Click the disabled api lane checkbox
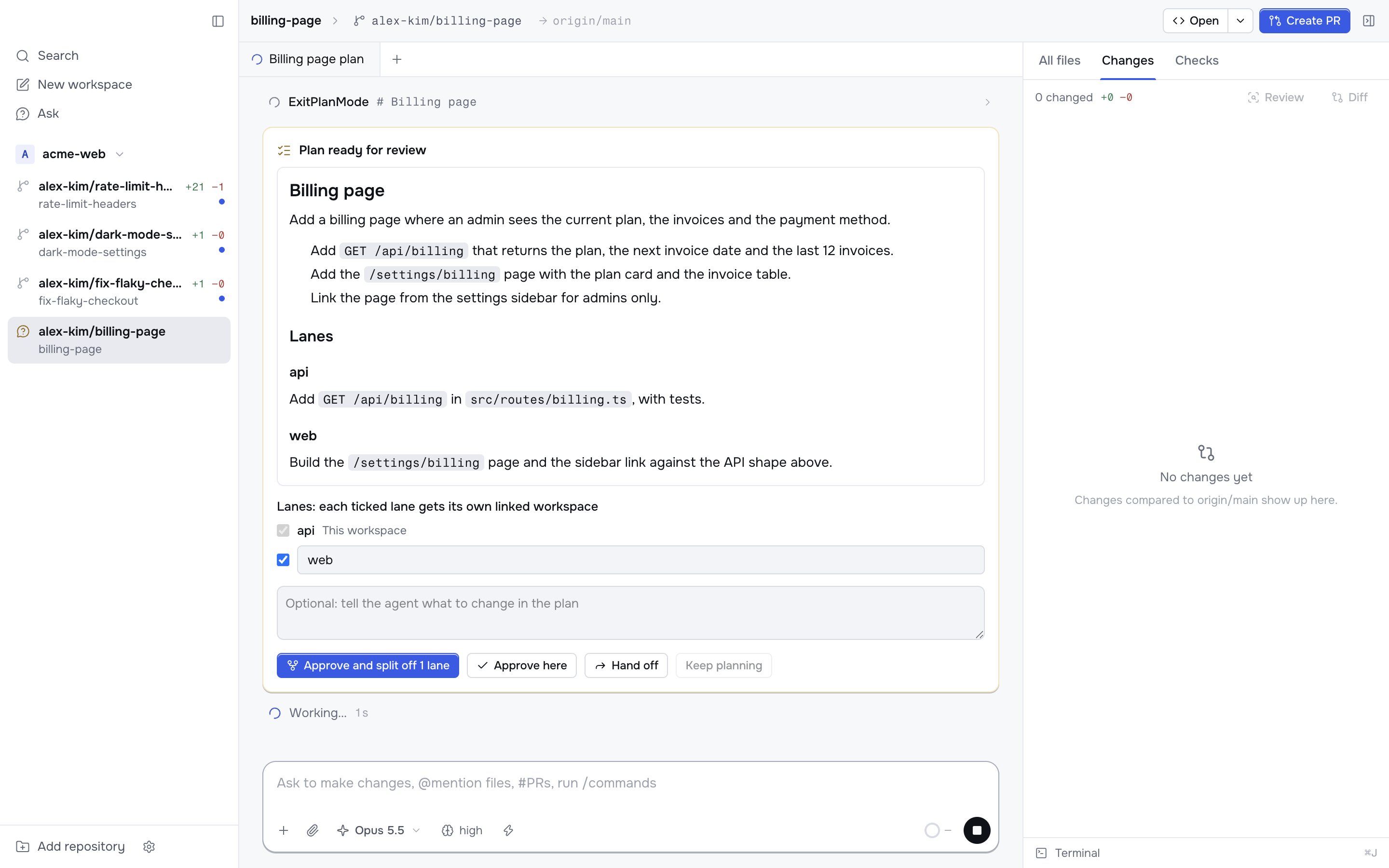The height and width of the screenshot is (868, 1389). [283, 530]
